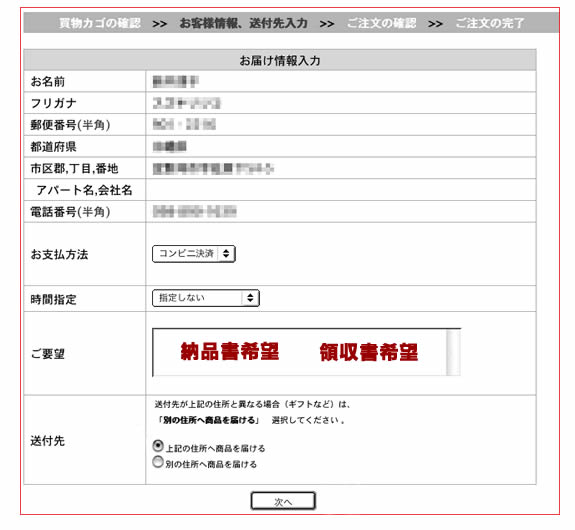Go to ご注文の完了 step
Image resolution: width=575 pixels, height=530 pixels.
pyautogui.click(x=490, y=23)
